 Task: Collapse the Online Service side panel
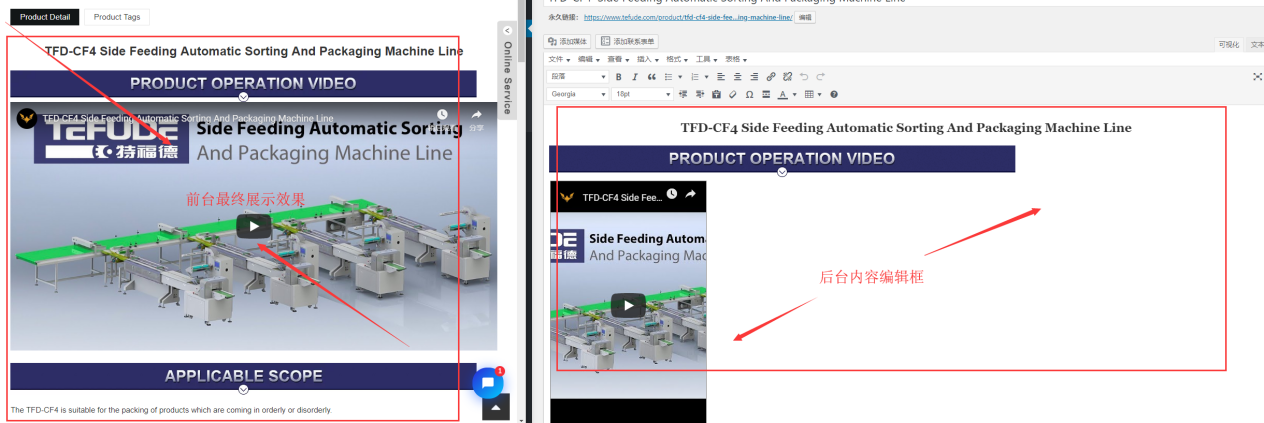[x=507, y=31]
